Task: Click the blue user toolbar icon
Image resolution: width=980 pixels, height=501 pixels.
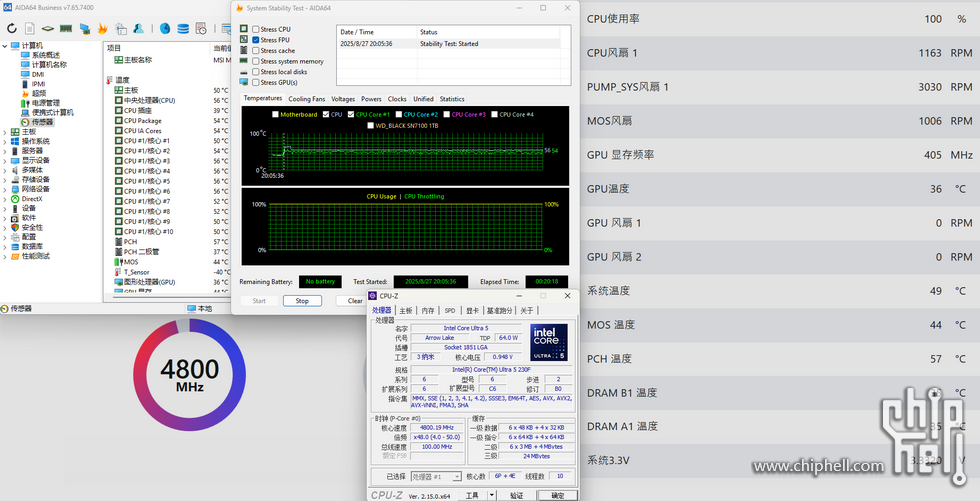Action: click(x=139, y=28)
